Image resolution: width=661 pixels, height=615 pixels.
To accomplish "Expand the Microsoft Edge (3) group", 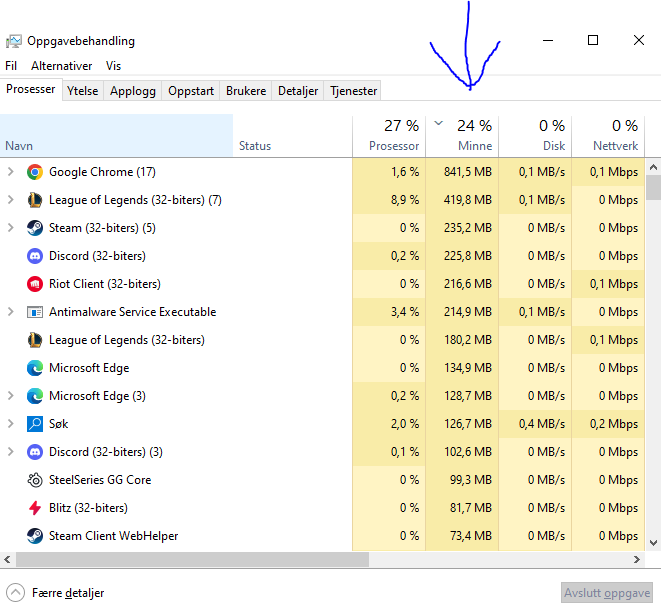I will pyautogui.click(x=11, y=396).
